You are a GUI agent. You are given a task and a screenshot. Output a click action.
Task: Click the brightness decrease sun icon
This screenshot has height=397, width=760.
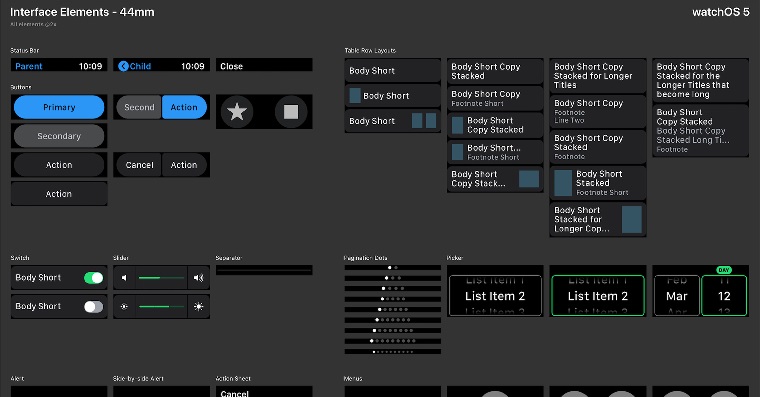tap(125, 306)
